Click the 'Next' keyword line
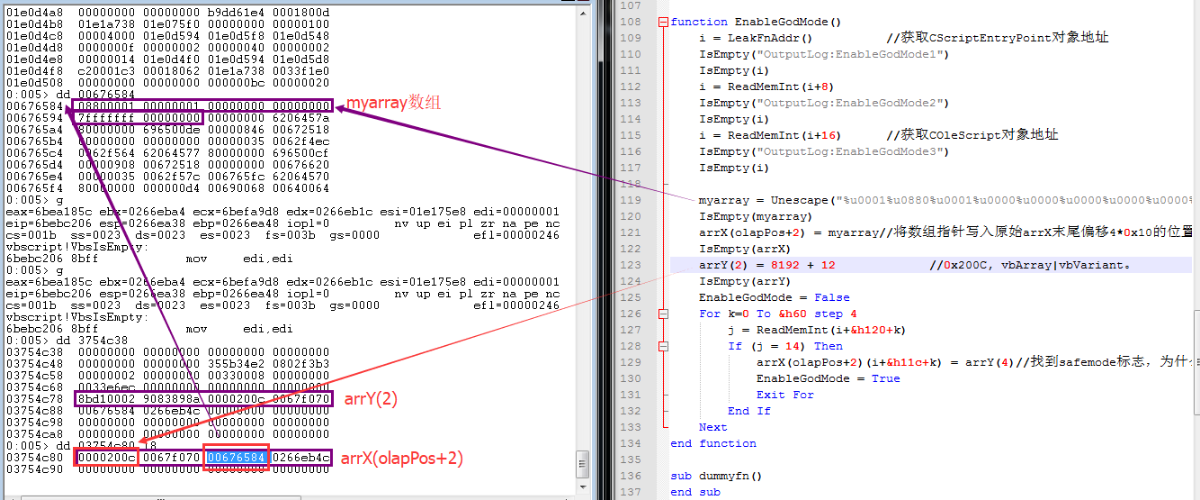Screen dimensions: 1200x500 tap(713, 427)
